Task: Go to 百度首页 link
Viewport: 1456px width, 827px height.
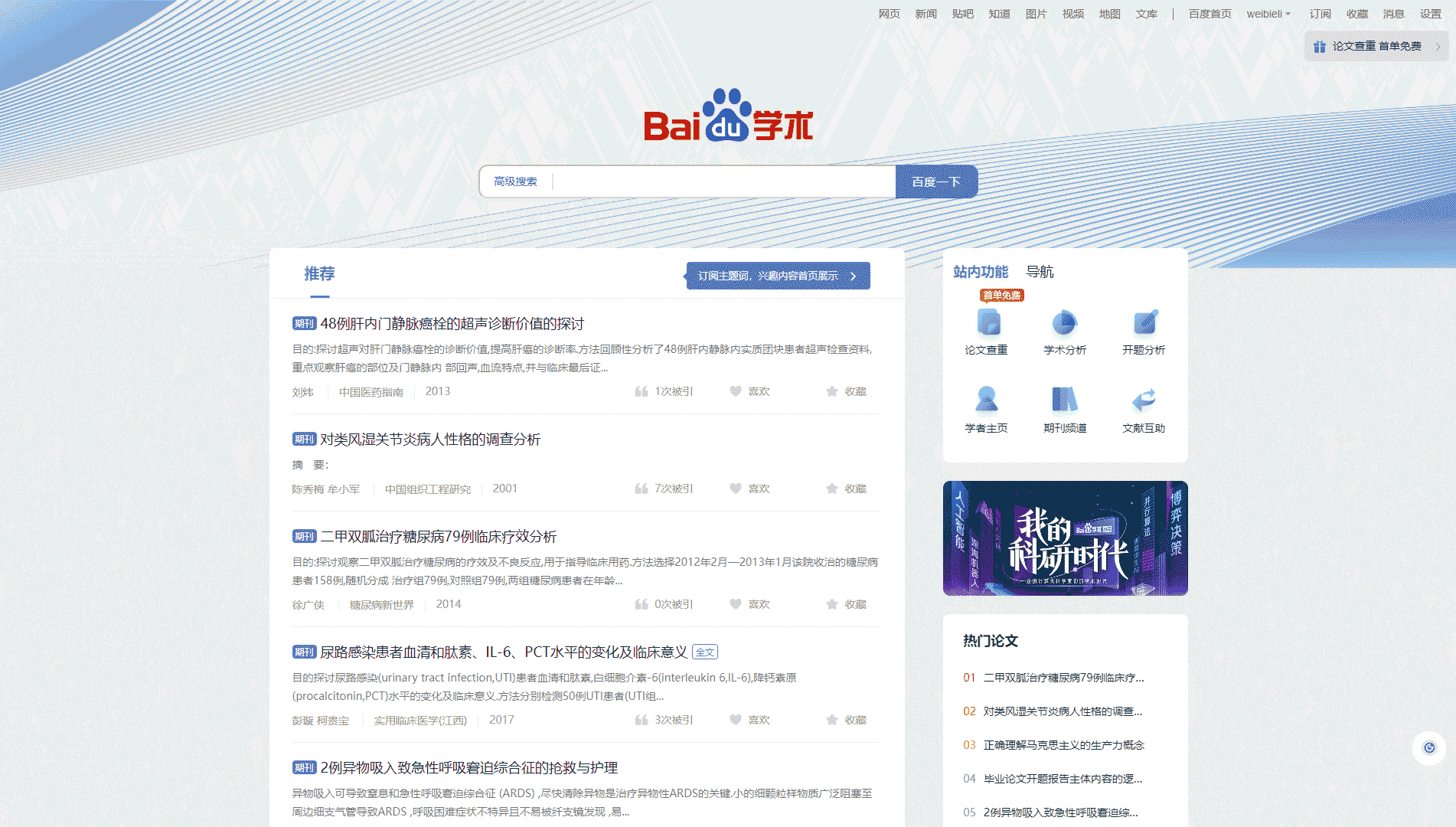Action: [x=1210, y=14]
